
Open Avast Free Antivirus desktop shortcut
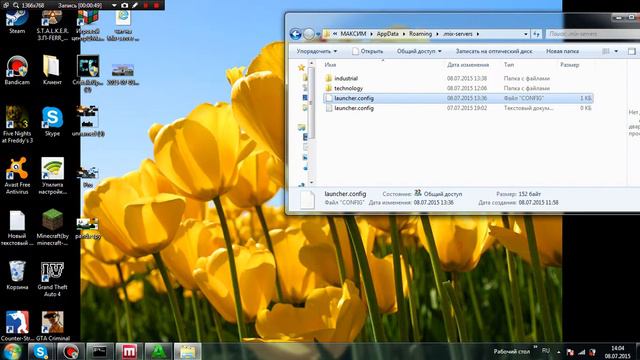coord(17,176)
